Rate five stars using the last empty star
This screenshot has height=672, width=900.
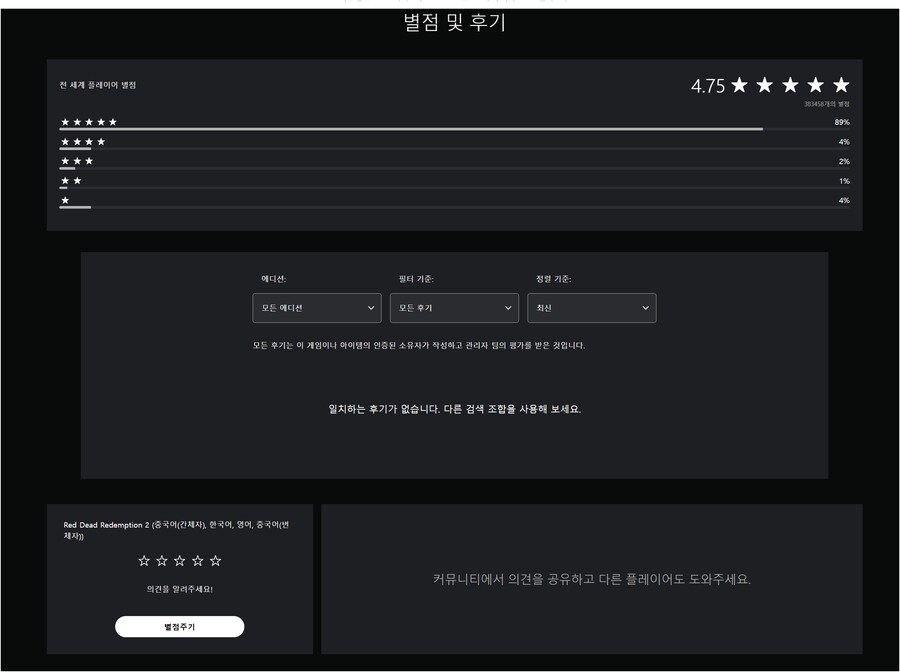pos(216,561)
